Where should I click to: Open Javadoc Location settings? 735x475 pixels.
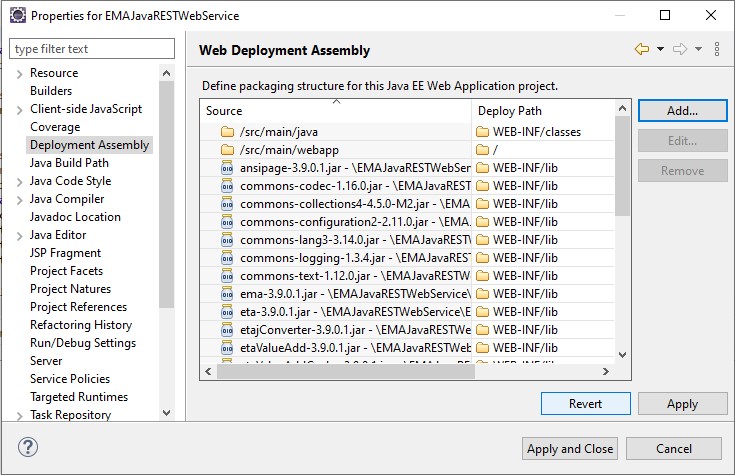pos(75,217)
